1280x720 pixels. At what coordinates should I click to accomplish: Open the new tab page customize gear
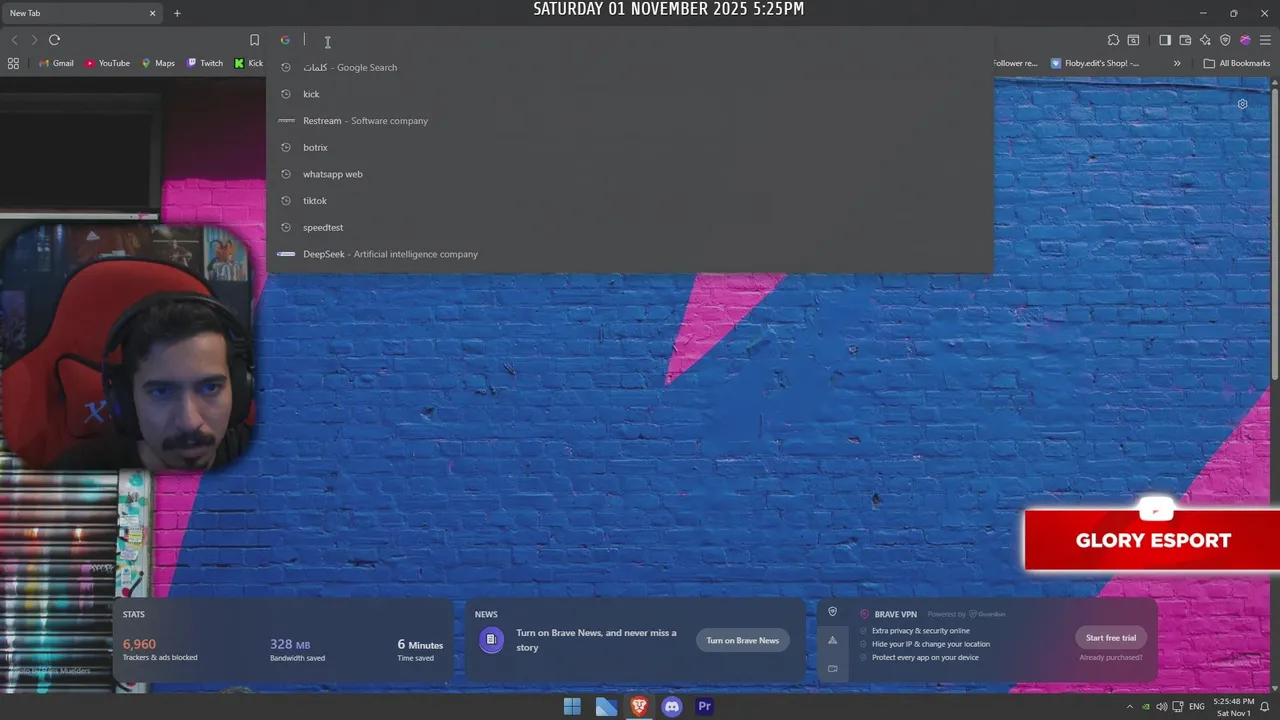click(1242, 104)
